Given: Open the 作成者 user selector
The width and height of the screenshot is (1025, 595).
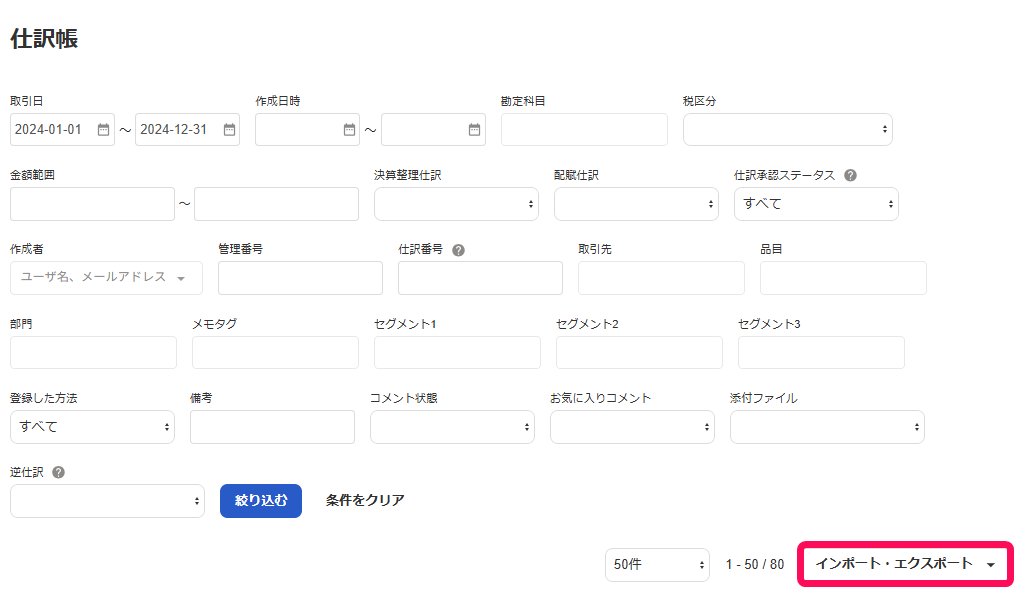Looking at the screenshot, I should pyautogui.click(x=106, y=278).
